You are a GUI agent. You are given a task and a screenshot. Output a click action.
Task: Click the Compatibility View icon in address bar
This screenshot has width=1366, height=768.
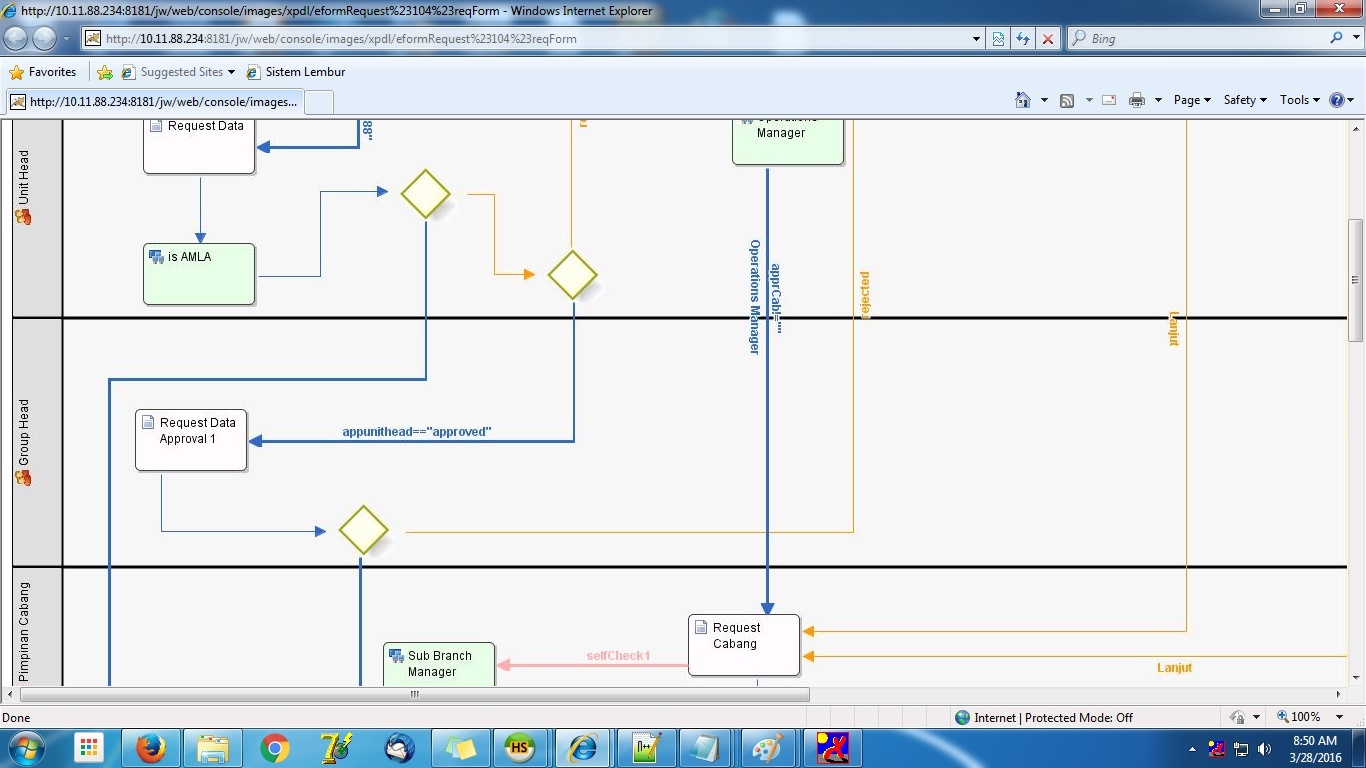point(998,39)
